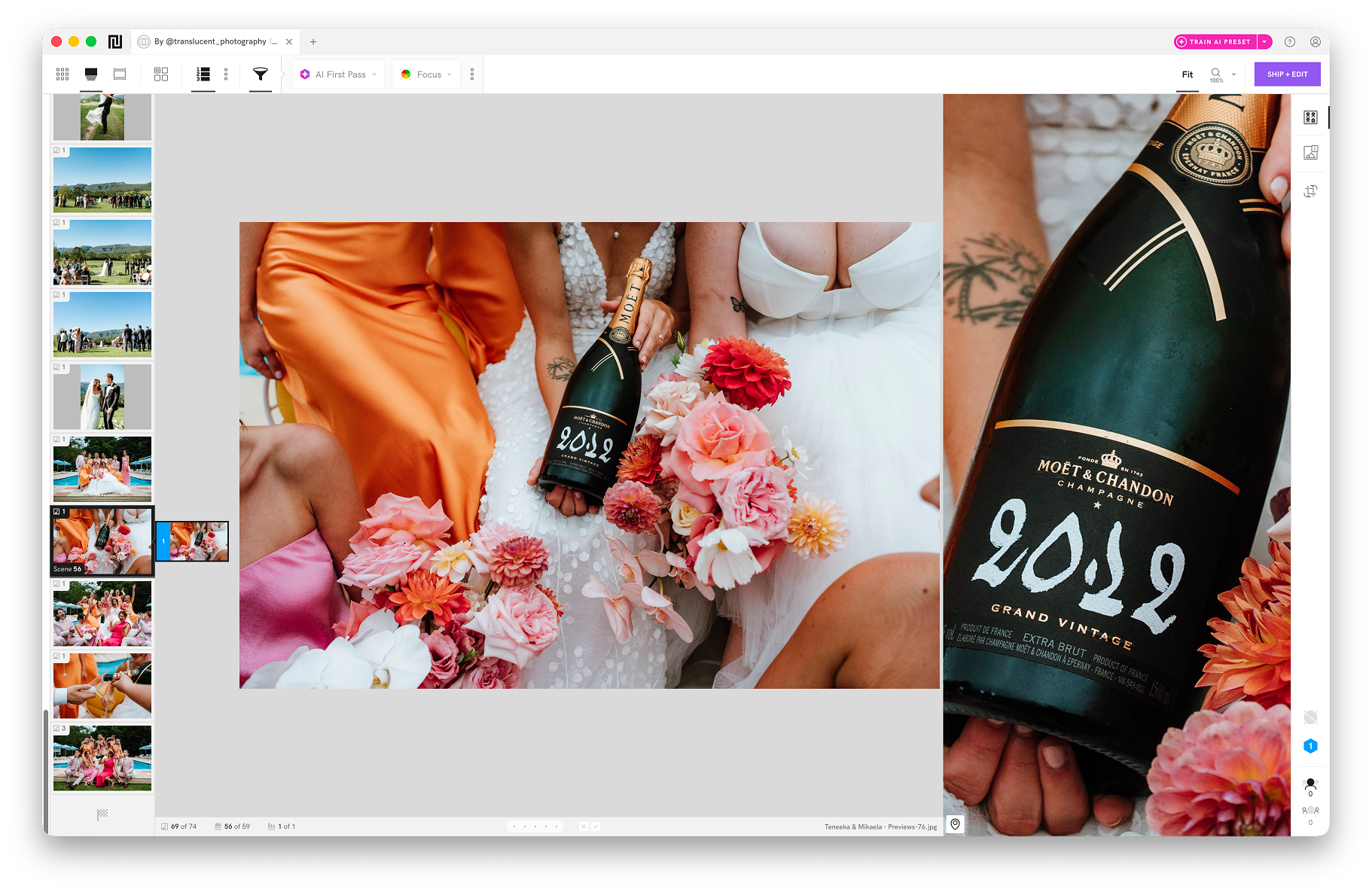The height and width of the screenshot is (892, 1372).
Task: Expand the AI First Pass dropdown
Action: pyautogui.click(x=338, y=74)
